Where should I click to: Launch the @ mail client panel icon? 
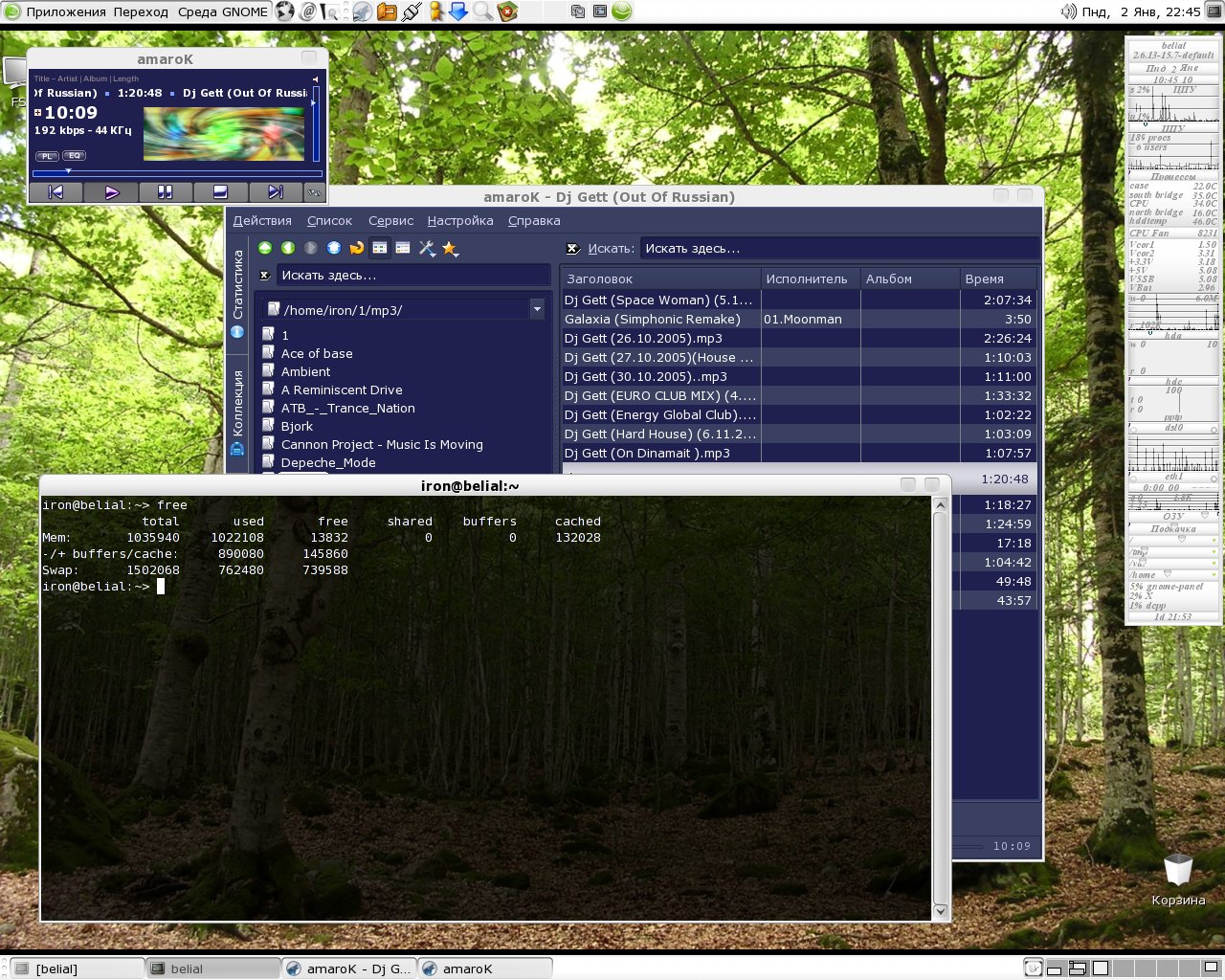point(308,11)
